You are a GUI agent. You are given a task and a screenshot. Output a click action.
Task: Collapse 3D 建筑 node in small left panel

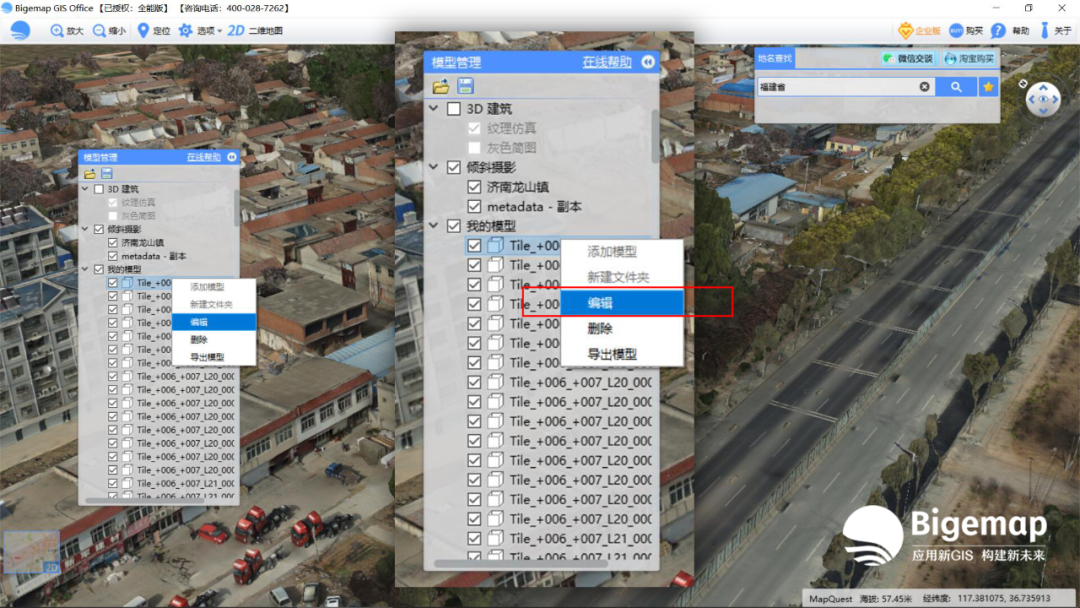(85, 189)
